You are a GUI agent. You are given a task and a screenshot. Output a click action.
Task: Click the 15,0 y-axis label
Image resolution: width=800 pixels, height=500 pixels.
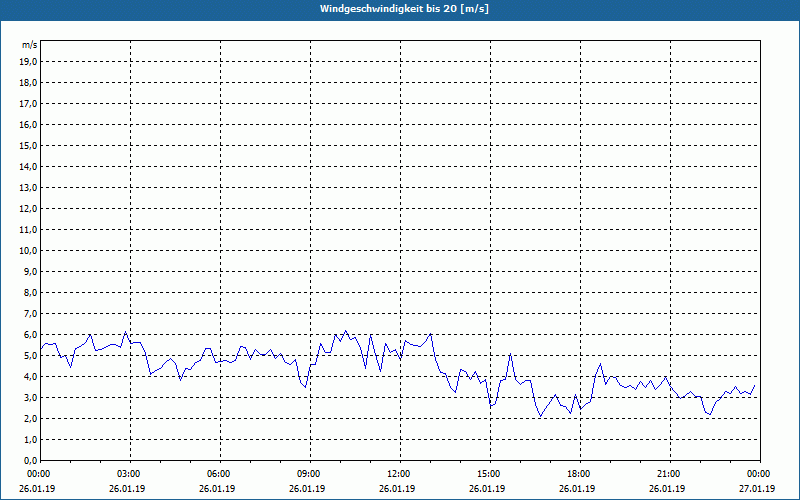coord(28,146)
